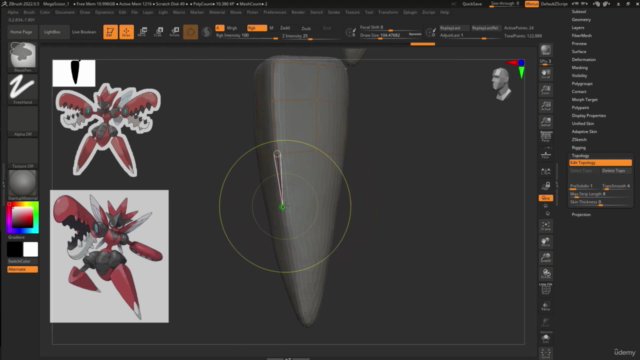Open the Texture Off slot
This screenshot has width=640, height=360.
pyautogui.click(x=23, y=153)
